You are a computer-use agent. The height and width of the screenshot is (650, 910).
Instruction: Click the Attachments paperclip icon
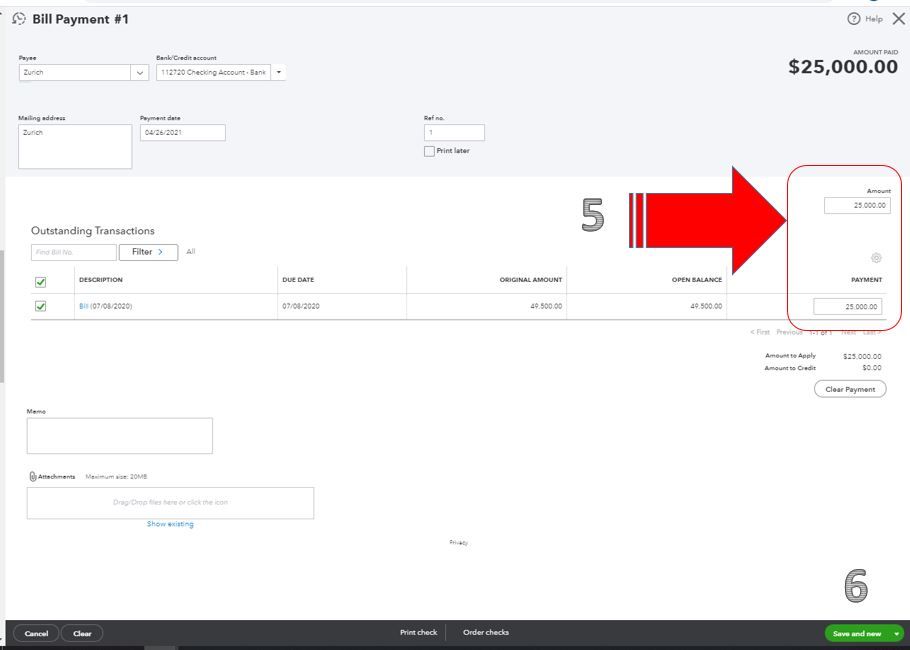click(x=32, y=476)
